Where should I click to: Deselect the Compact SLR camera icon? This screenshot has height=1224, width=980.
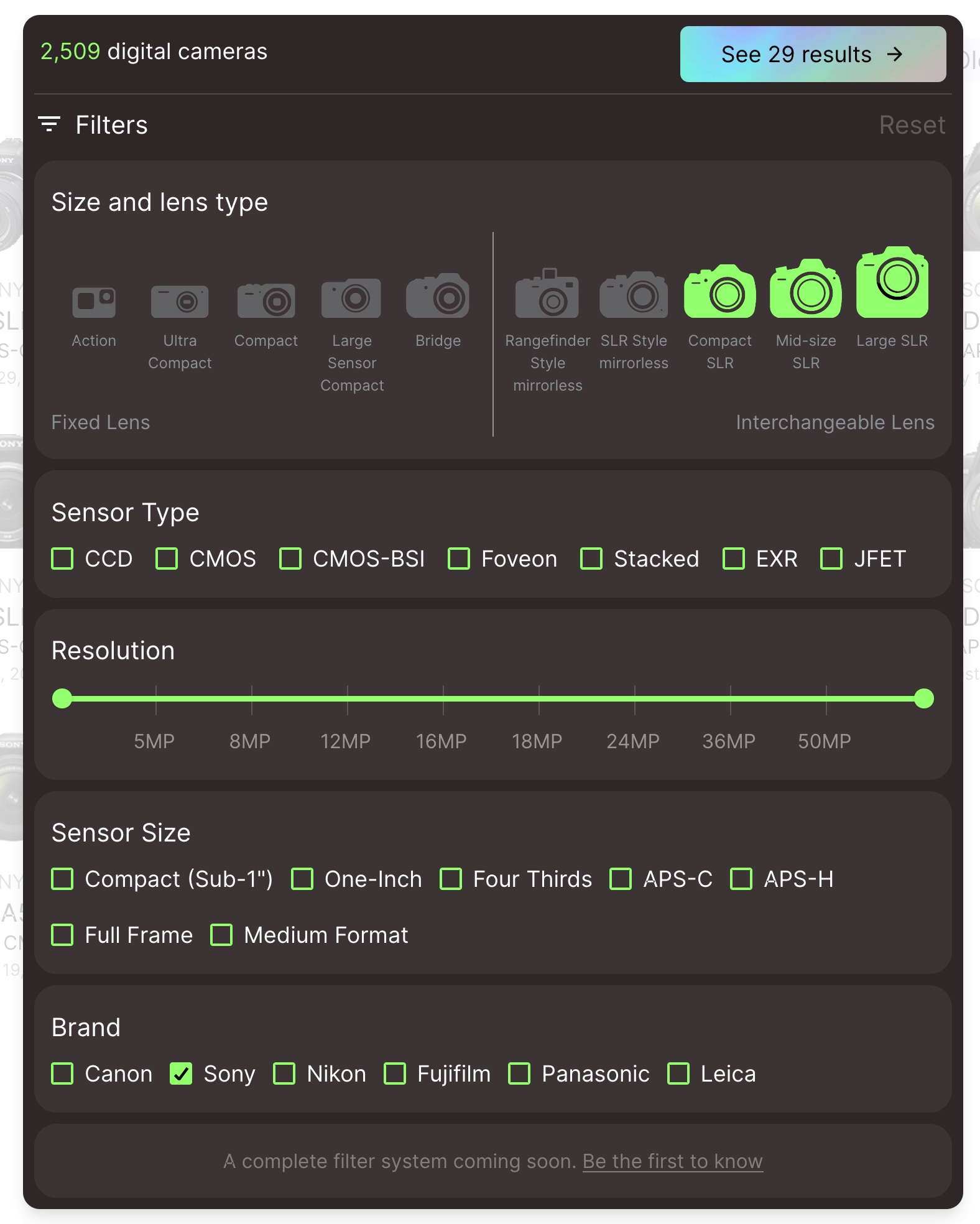click(720, 292)
